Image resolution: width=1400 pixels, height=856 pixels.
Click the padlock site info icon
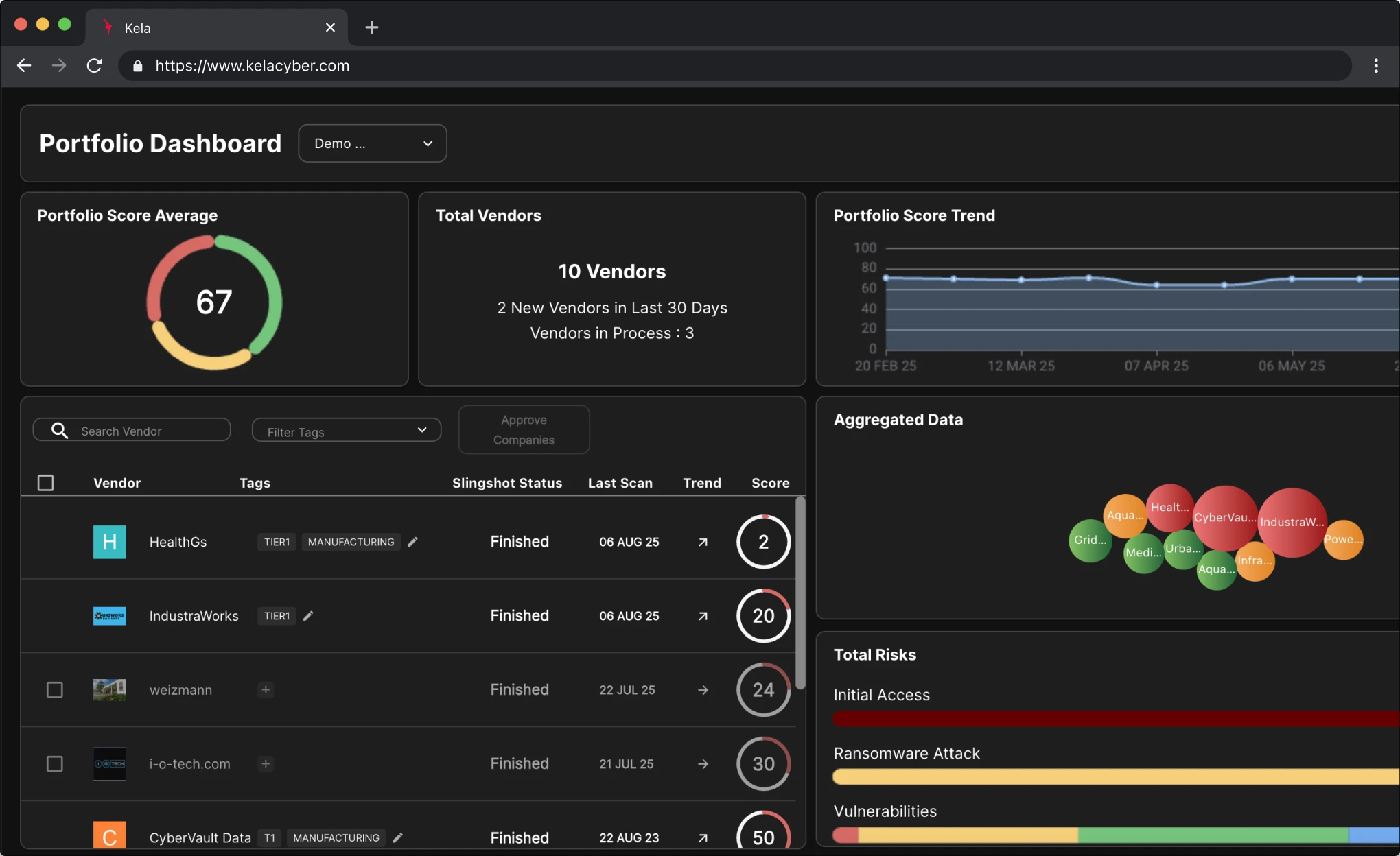[138, 66]
